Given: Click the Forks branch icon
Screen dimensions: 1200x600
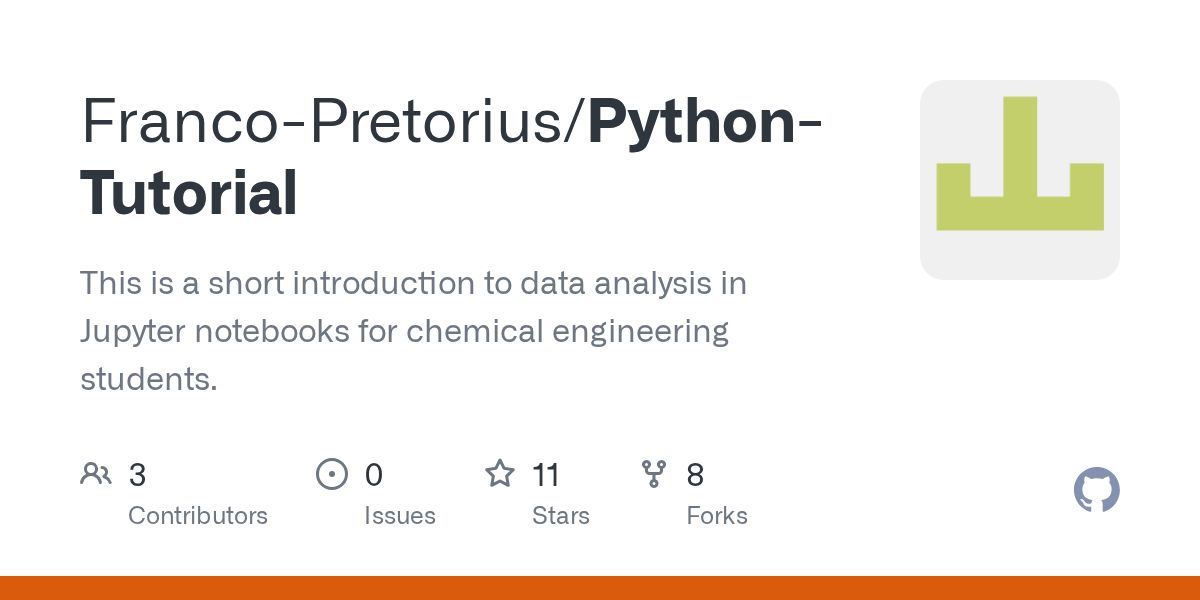Looking at the screenshot, I should tap(654, 474).
